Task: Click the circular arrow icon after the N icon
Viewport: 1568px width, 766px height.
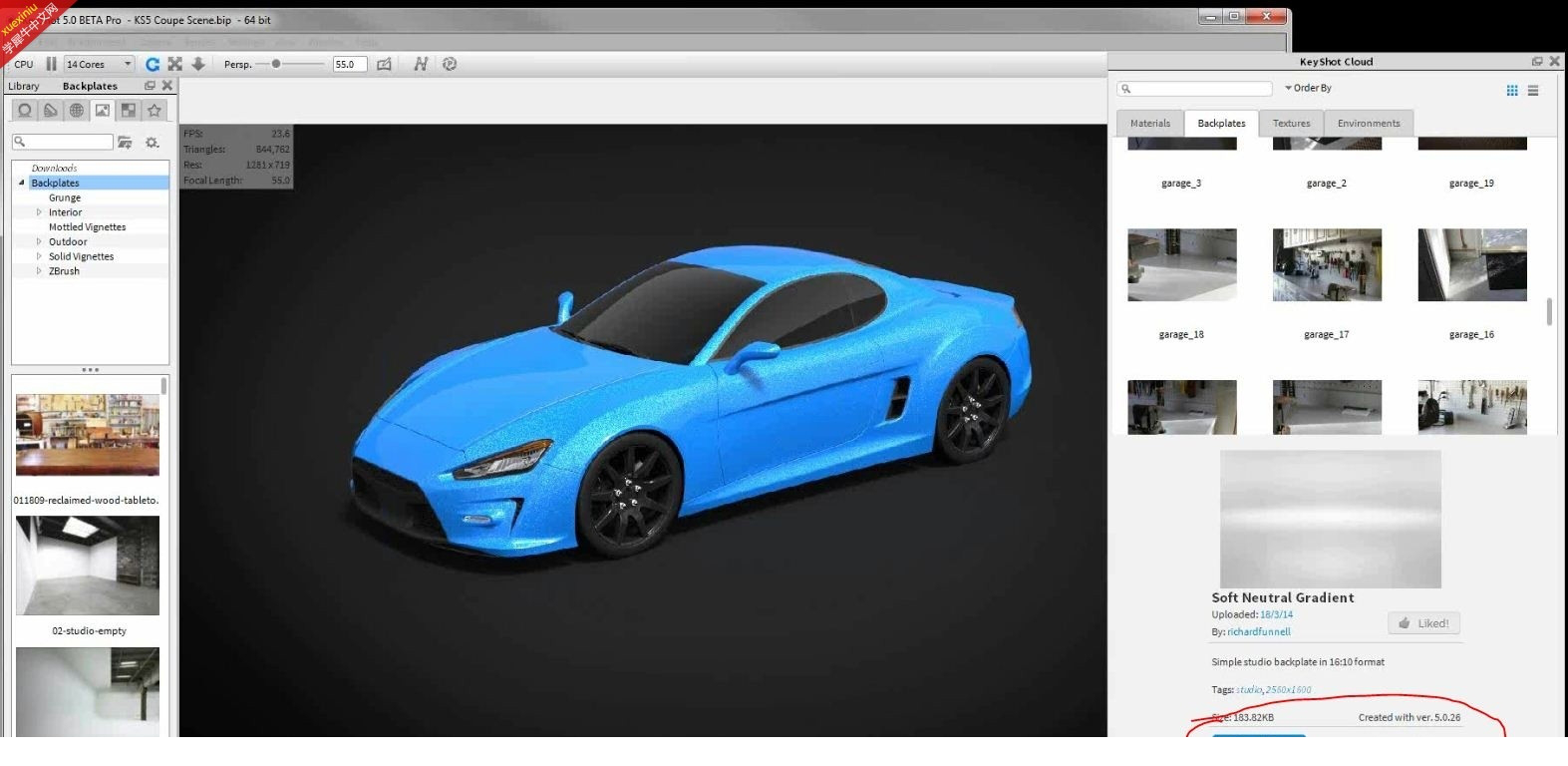Action: [450, 64]
